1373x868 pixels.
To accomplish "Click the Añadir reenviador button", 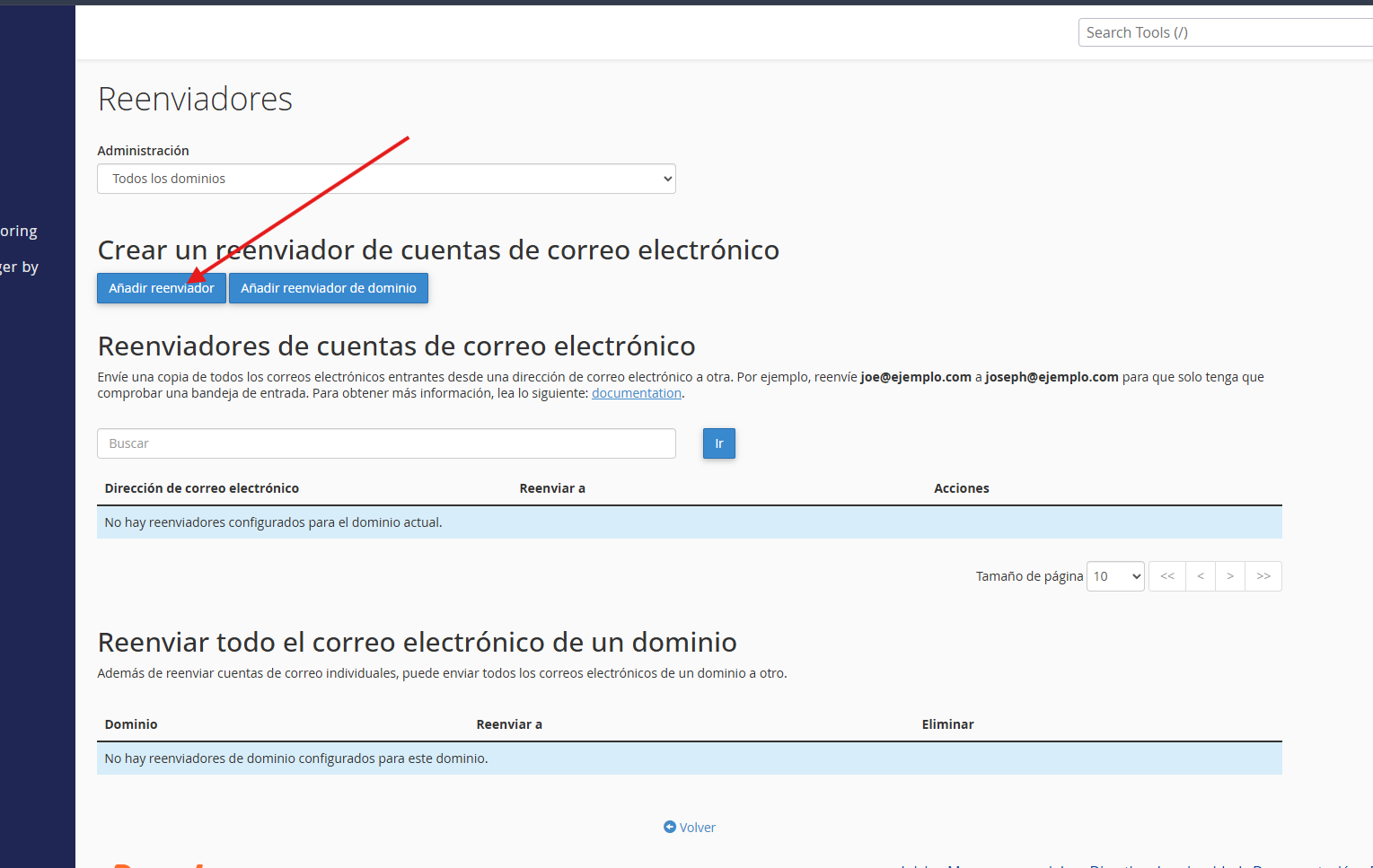I will click(x=161, y=288).
